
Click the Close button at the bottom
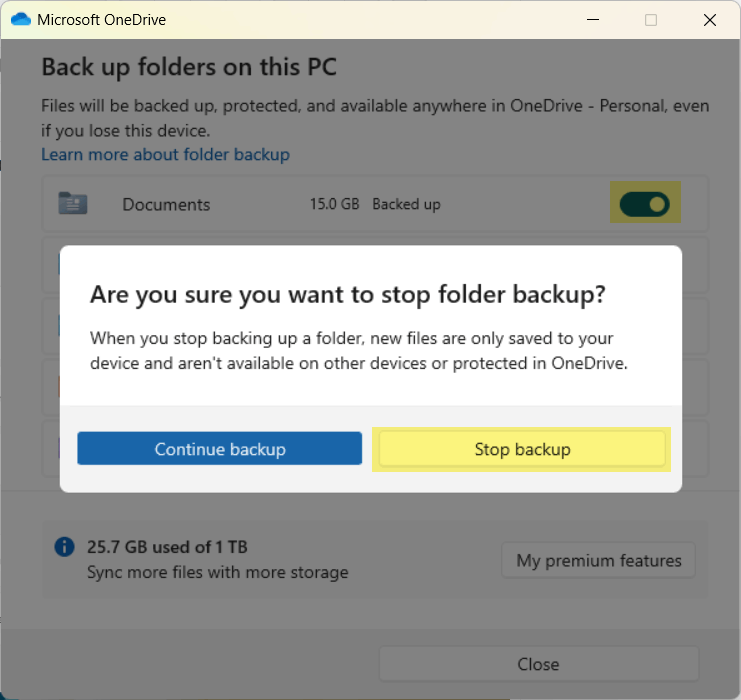click(538, 664)
